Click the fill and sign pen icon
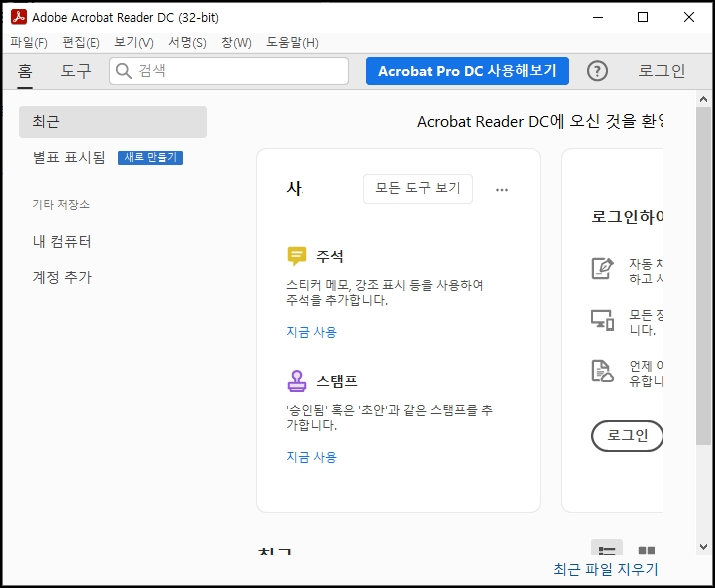 [x=602, y=268]
